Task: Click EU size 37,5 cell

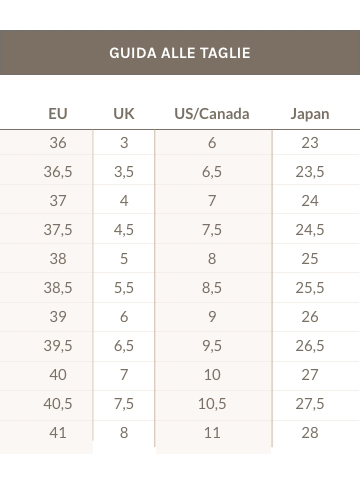Action: [58, 230]
